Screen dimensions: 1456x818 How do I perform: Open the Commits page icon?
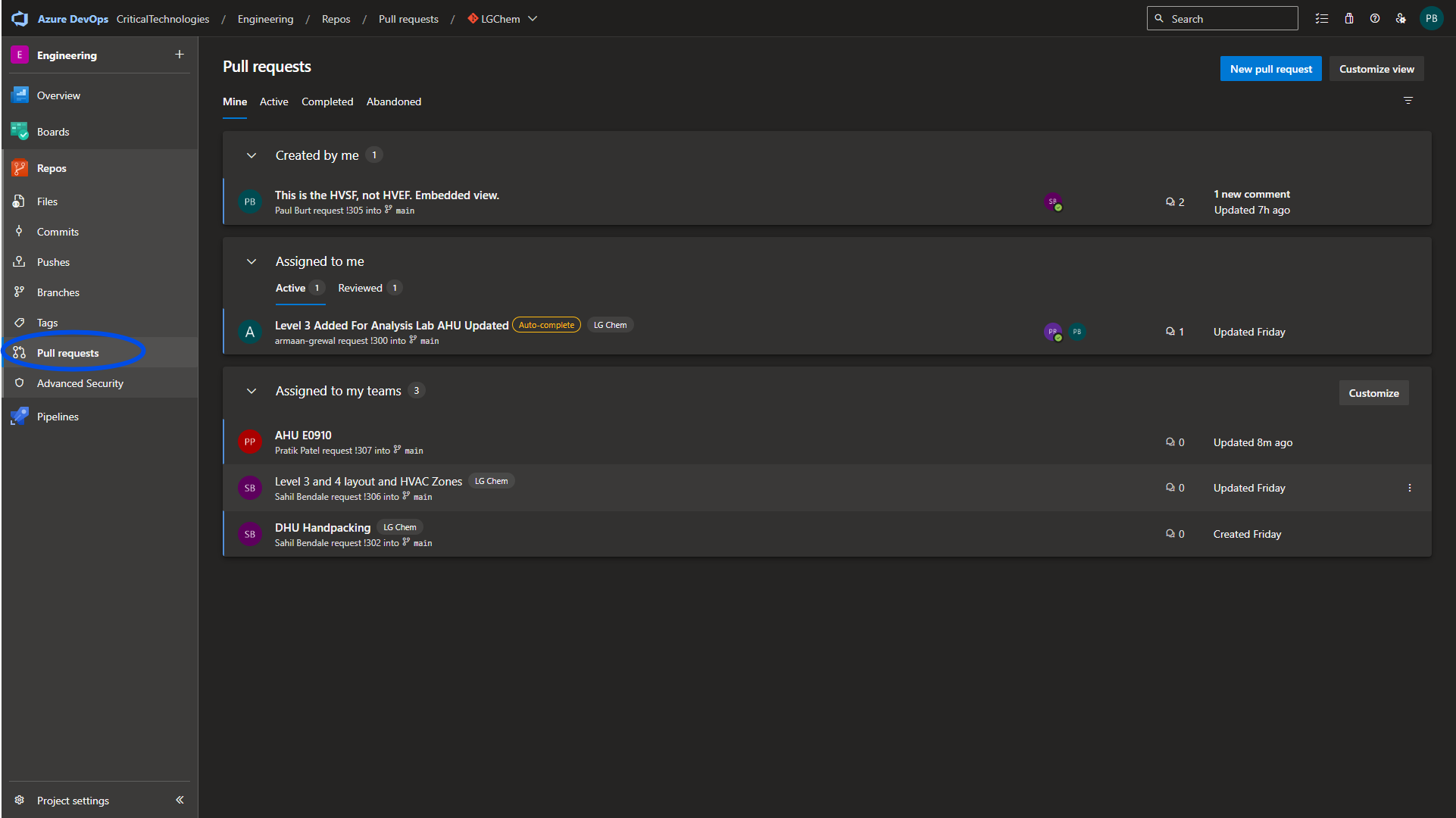(x=20, y=232)
